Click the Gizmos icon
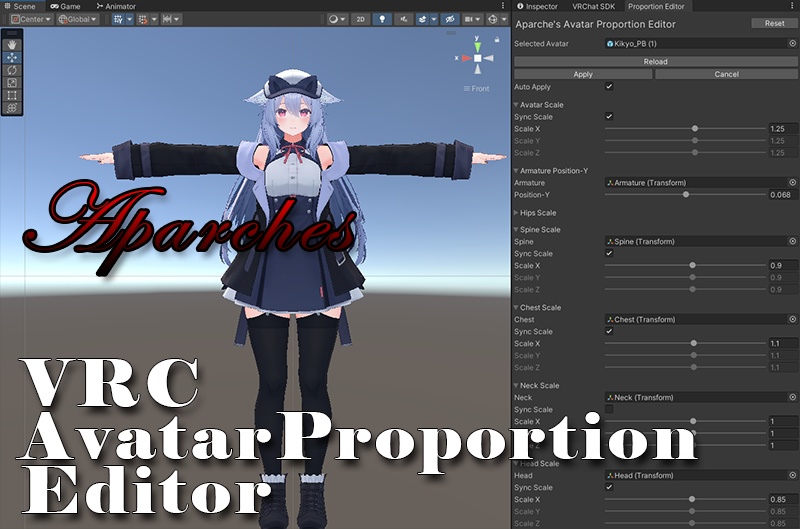This screenshot has width=800, height=529. click(492, 19)
